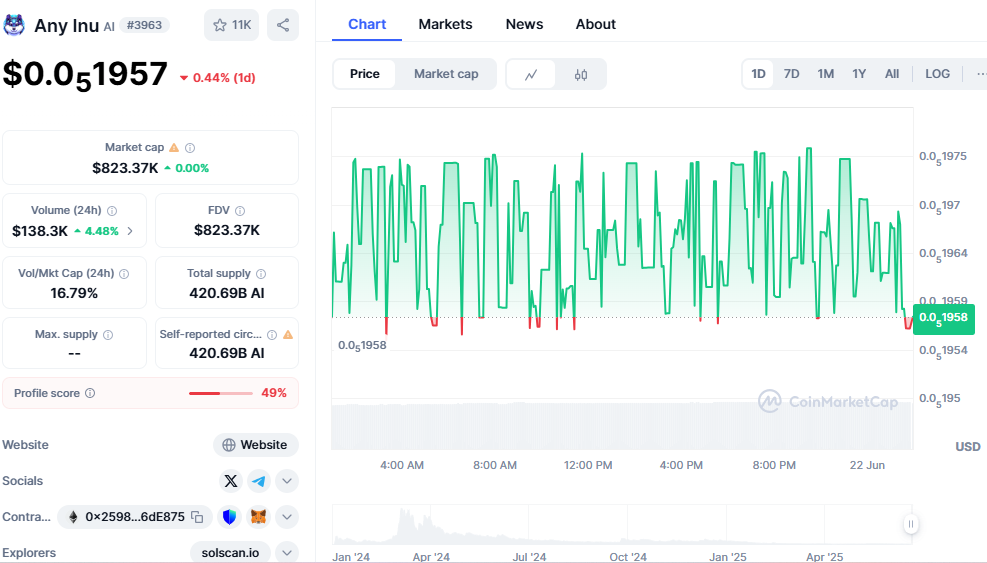Open Volume (24h) info icon

[112, 210]
